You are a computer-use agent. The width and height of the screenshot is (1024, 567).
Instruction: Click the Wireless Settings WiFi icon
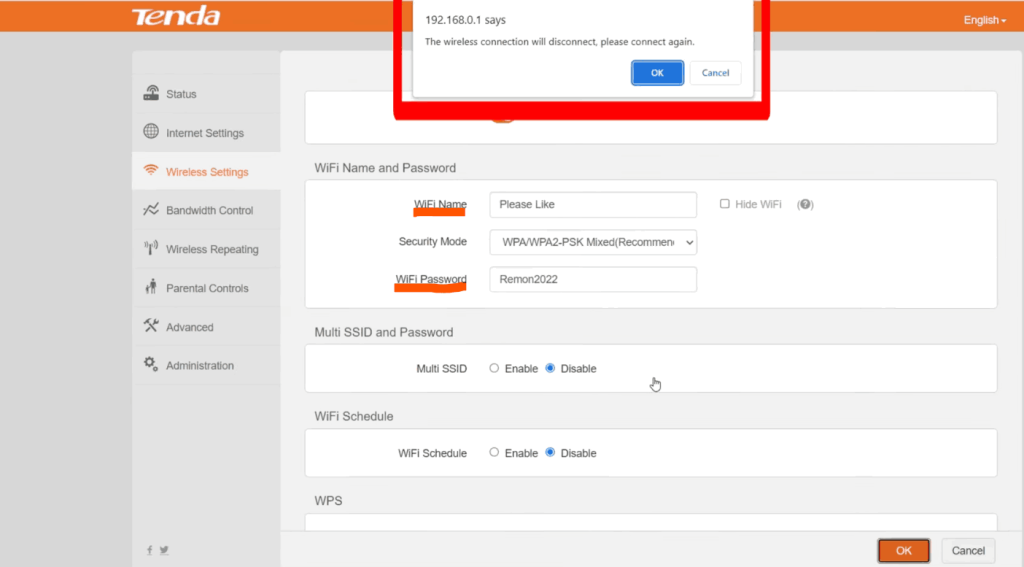(x=151, y=171)
